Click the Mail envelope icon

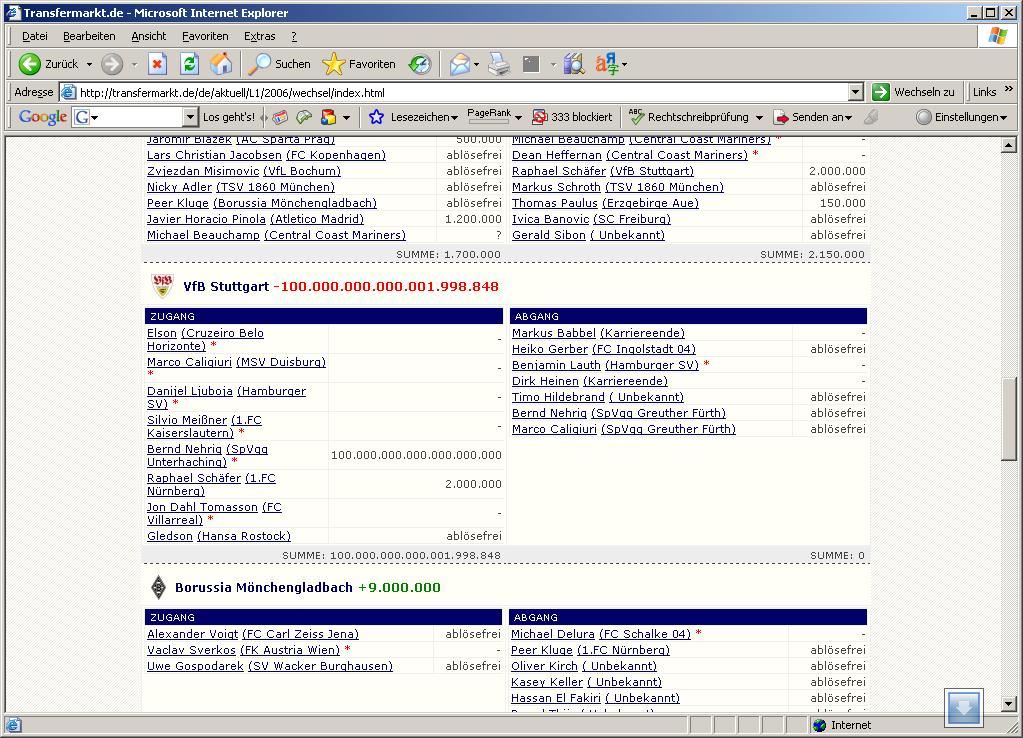tap(460, 64)
